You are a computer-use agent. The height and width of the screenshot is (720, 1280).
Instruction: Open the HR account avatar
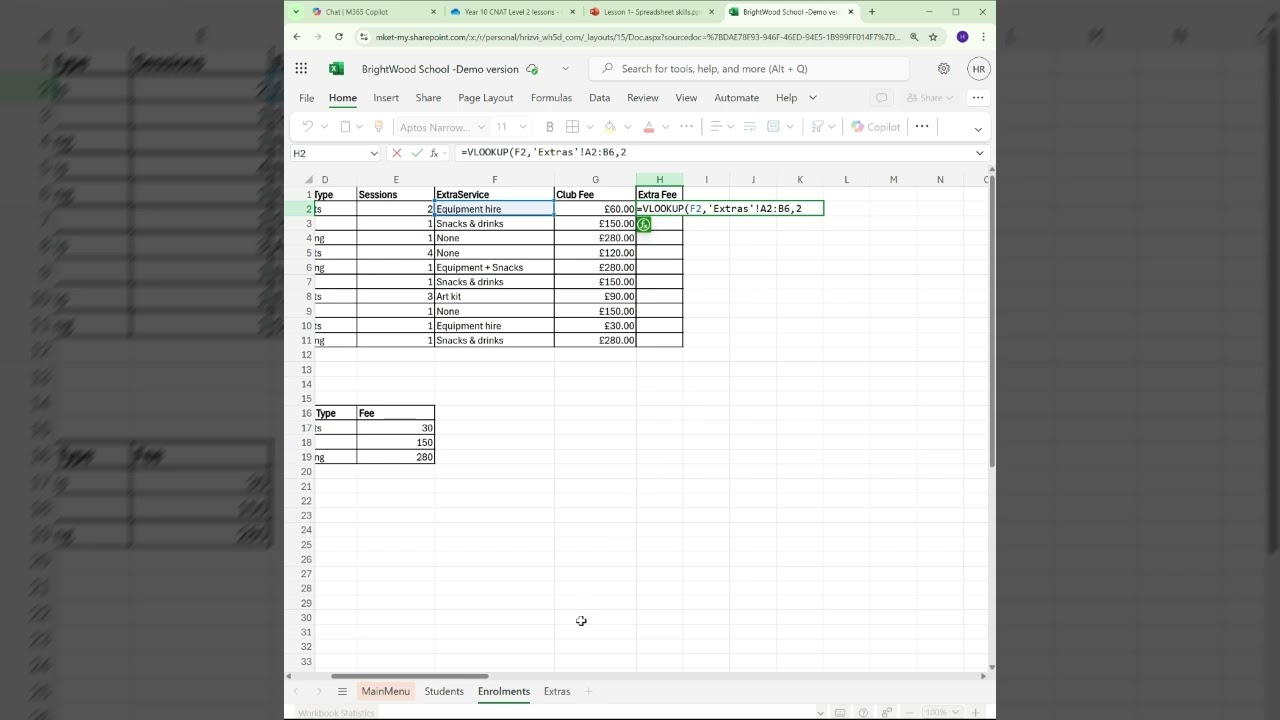pos(979,69)
